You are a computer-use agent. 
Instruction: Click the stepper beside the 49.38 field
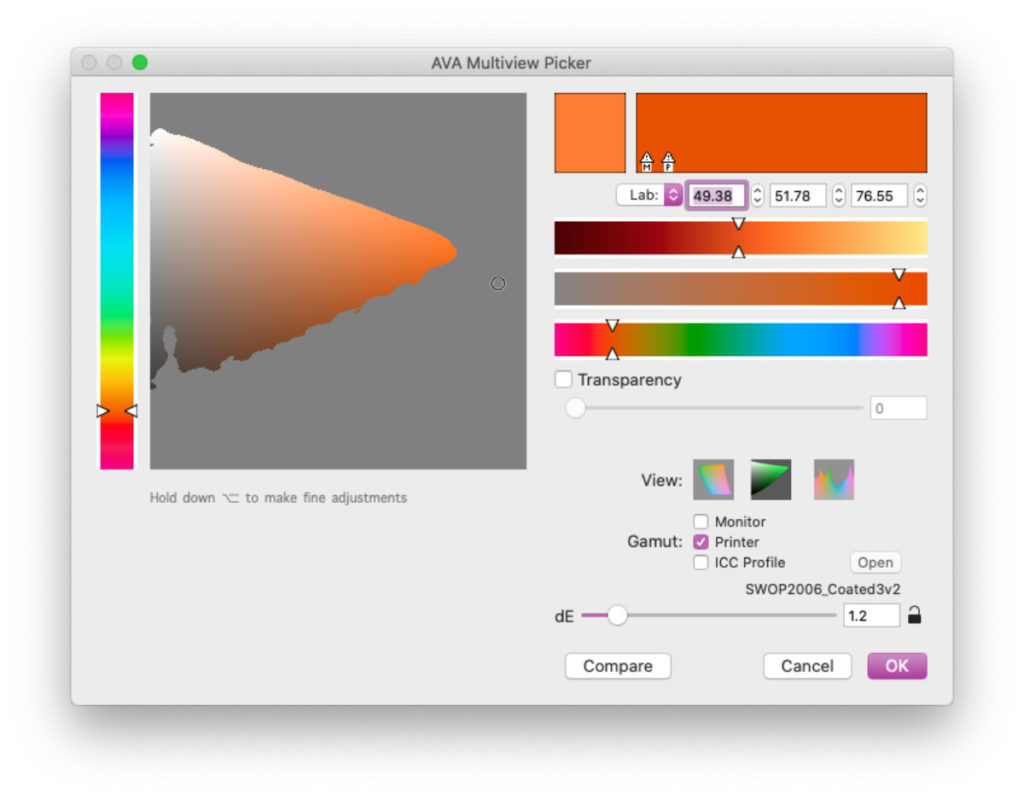pyautogui.click(x=757, y=196)
